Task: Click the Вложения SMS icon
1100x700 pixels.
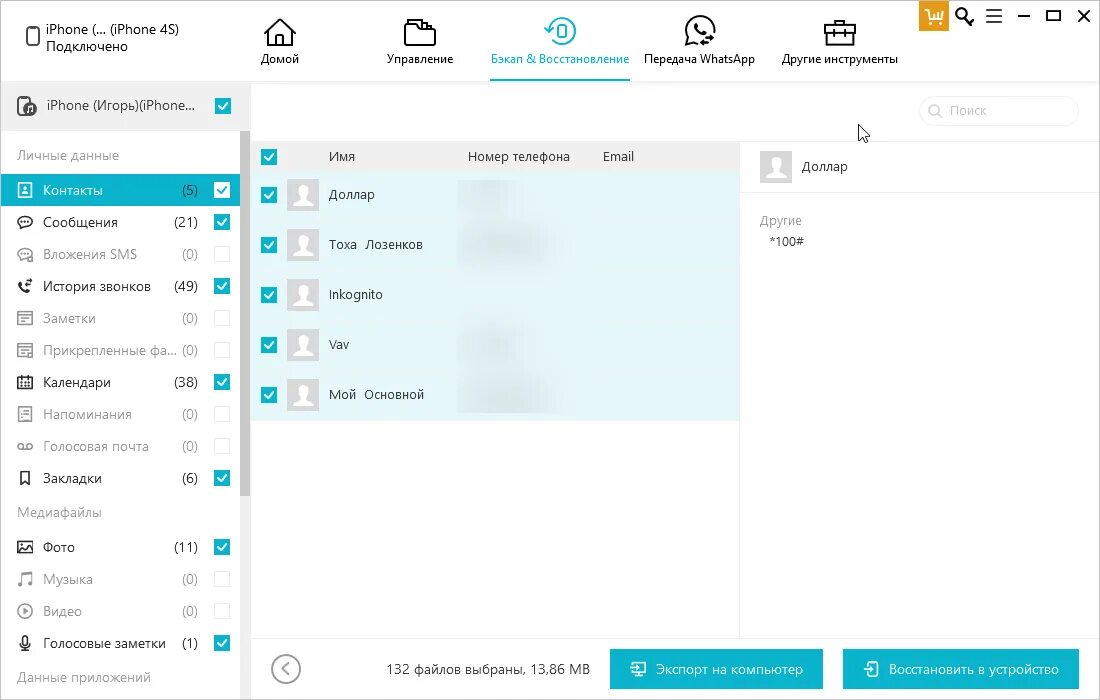Action: pyautogui.click(x=25, y=255)
